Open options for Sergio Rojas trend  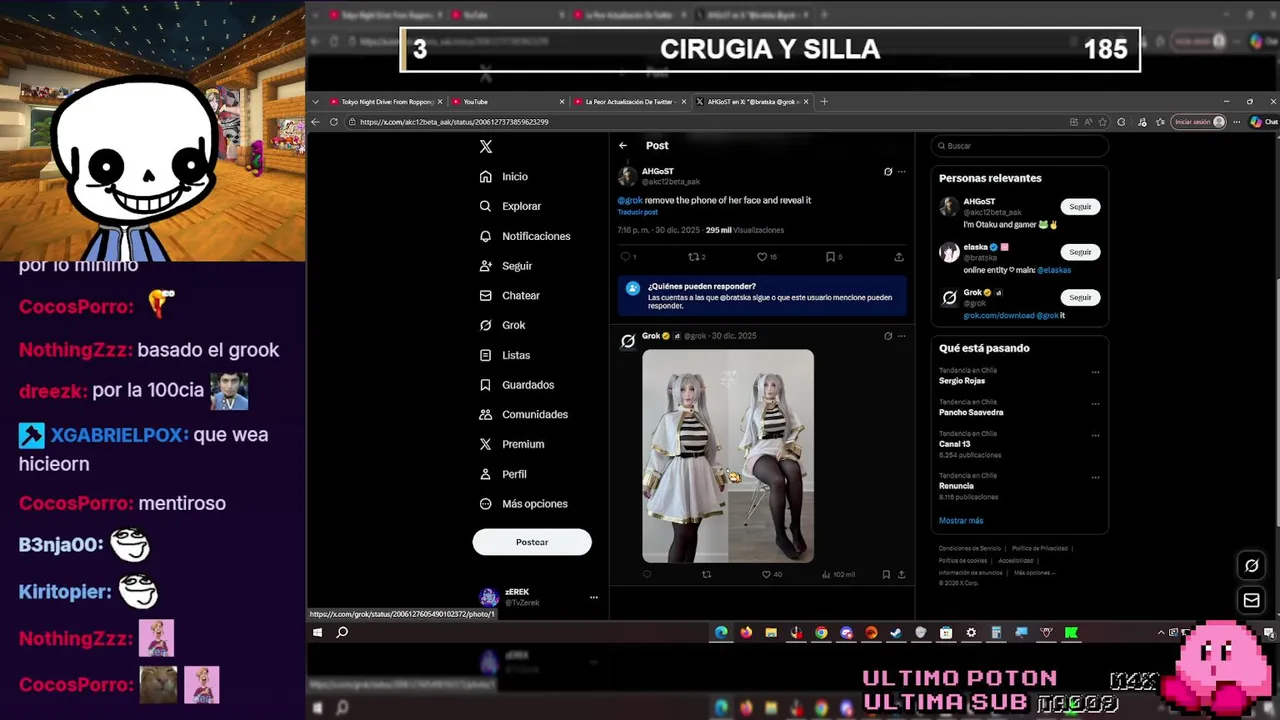[1095, 372]
